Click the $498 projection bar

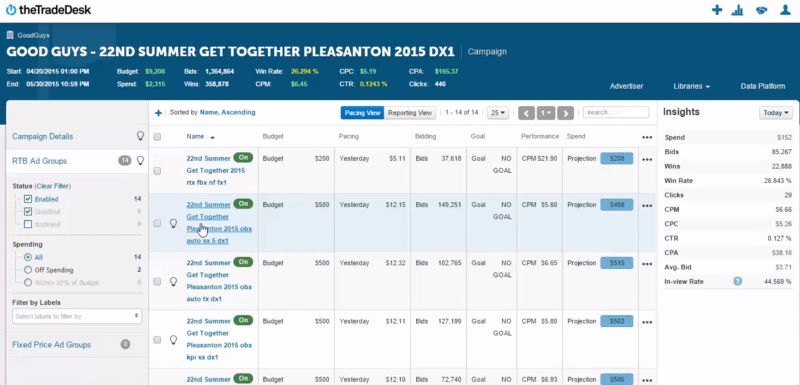click(x=617, y=205)
